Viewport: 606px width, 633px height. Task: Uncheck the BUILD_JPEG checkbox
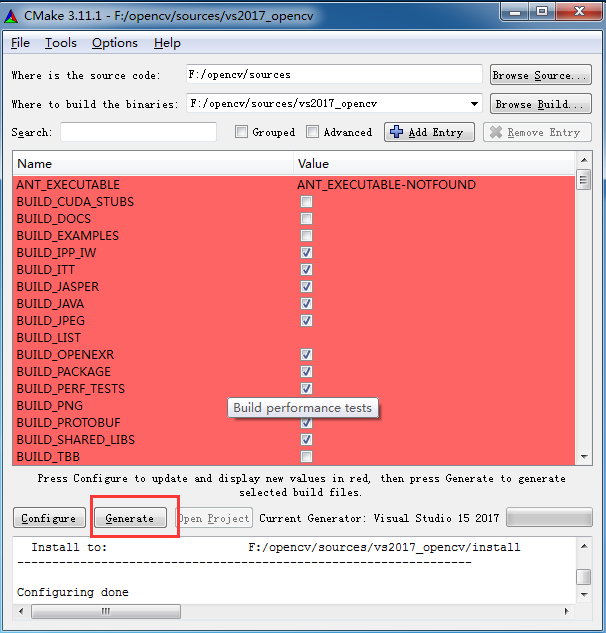coord(306,321)
